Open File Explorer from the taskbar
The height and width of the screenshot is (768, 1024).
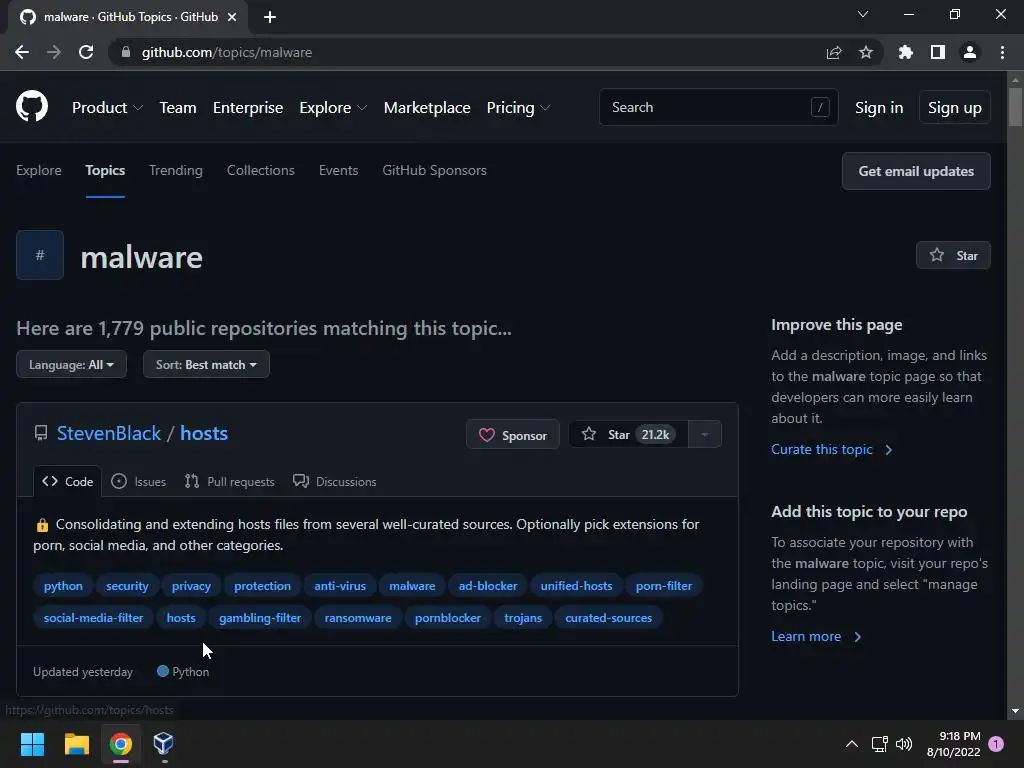[76, 743]
